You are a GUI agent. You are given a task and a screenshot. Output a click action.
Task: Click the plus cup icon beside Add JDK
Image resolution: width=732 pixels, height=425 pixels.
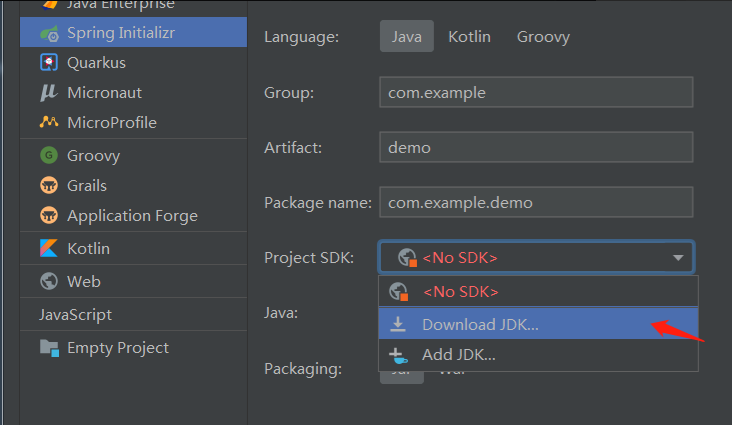(x=398, y=355)
